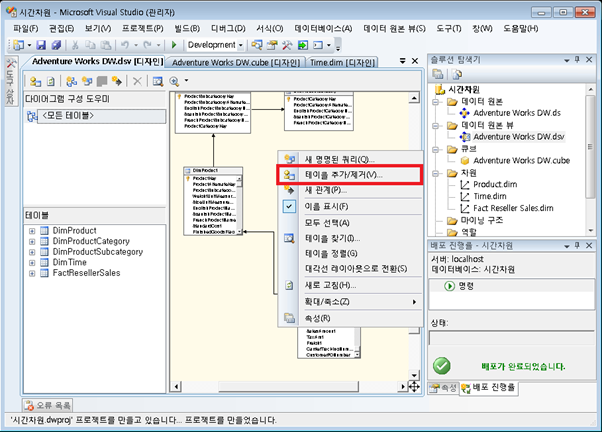Open the toolbox side tab

[10, 82]
